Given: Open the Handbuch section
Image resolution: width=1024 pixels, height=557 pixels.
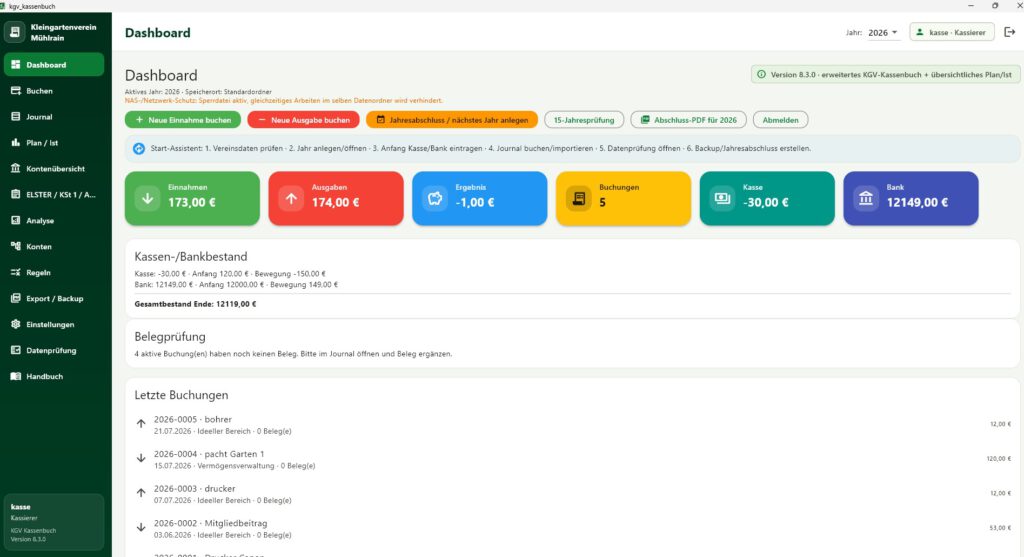Looking at the screenshot, I should pos(54,376).
